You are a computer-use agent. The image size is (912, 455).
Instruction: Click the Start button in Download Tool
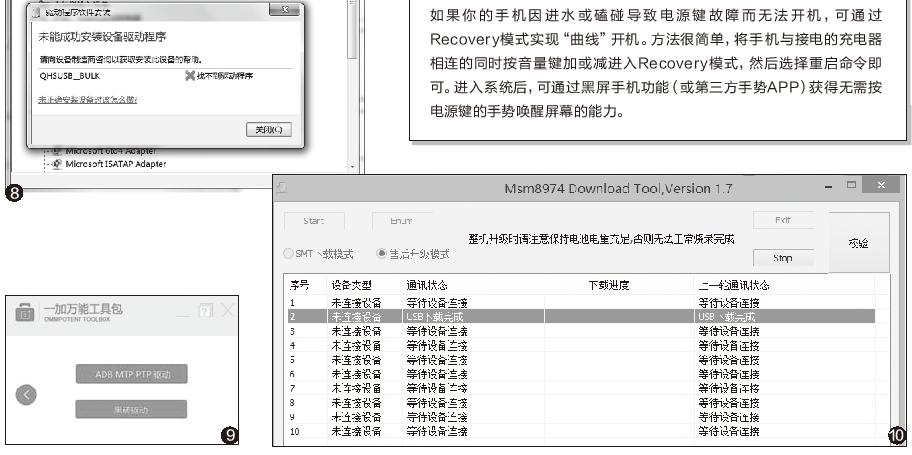coord(314,221)
